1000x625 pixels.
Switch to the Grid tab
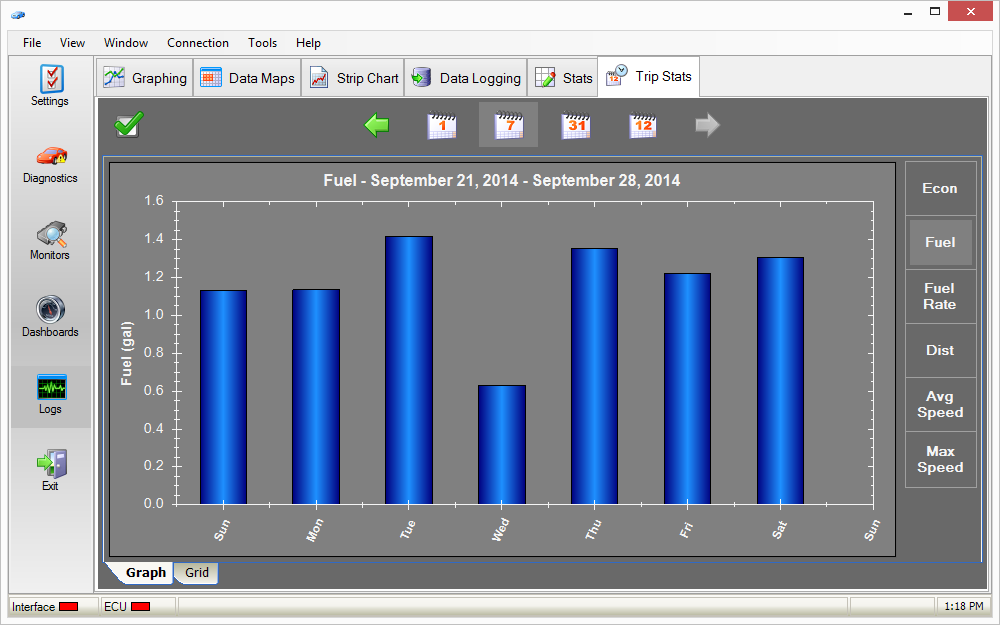pos(197,573)
